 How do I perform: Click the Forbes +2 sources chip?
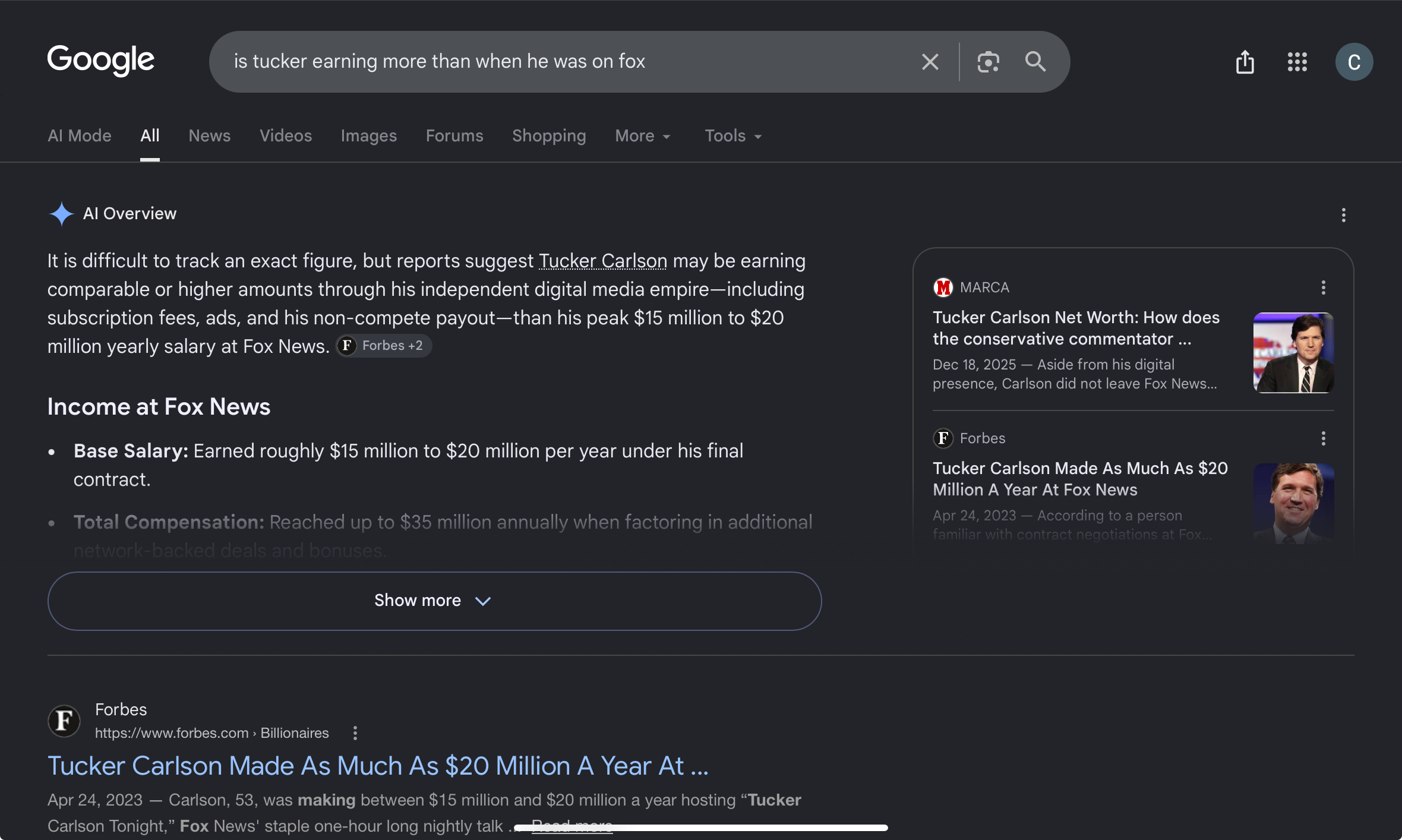point(384,346)
